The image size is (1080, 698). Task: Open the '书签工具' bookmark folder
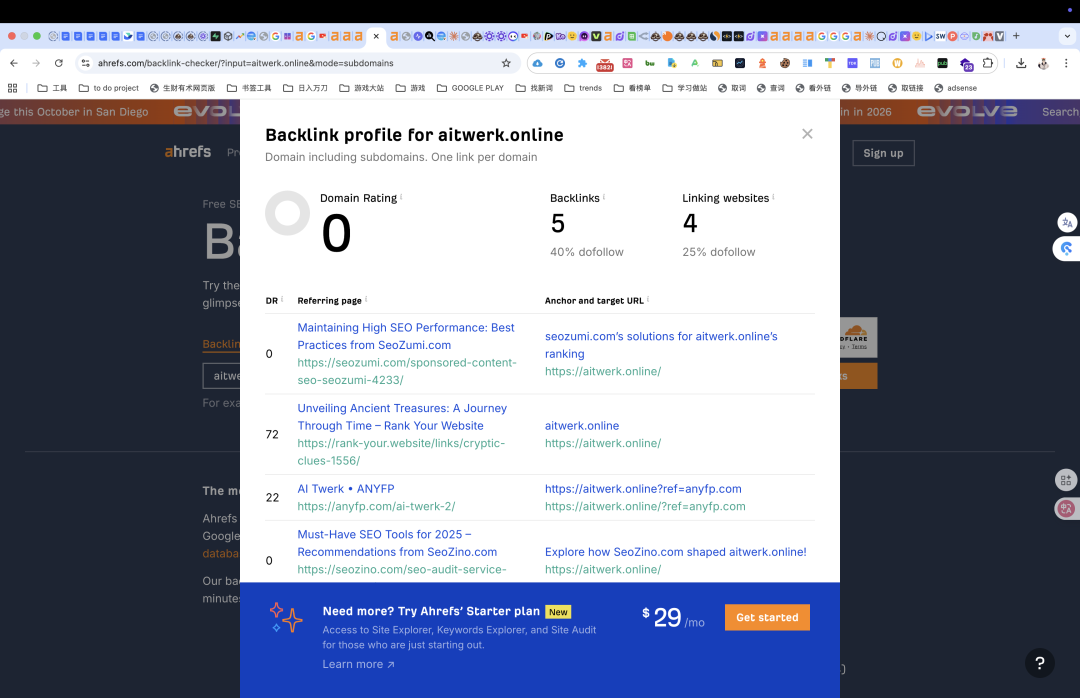click(x=249, y=88)
